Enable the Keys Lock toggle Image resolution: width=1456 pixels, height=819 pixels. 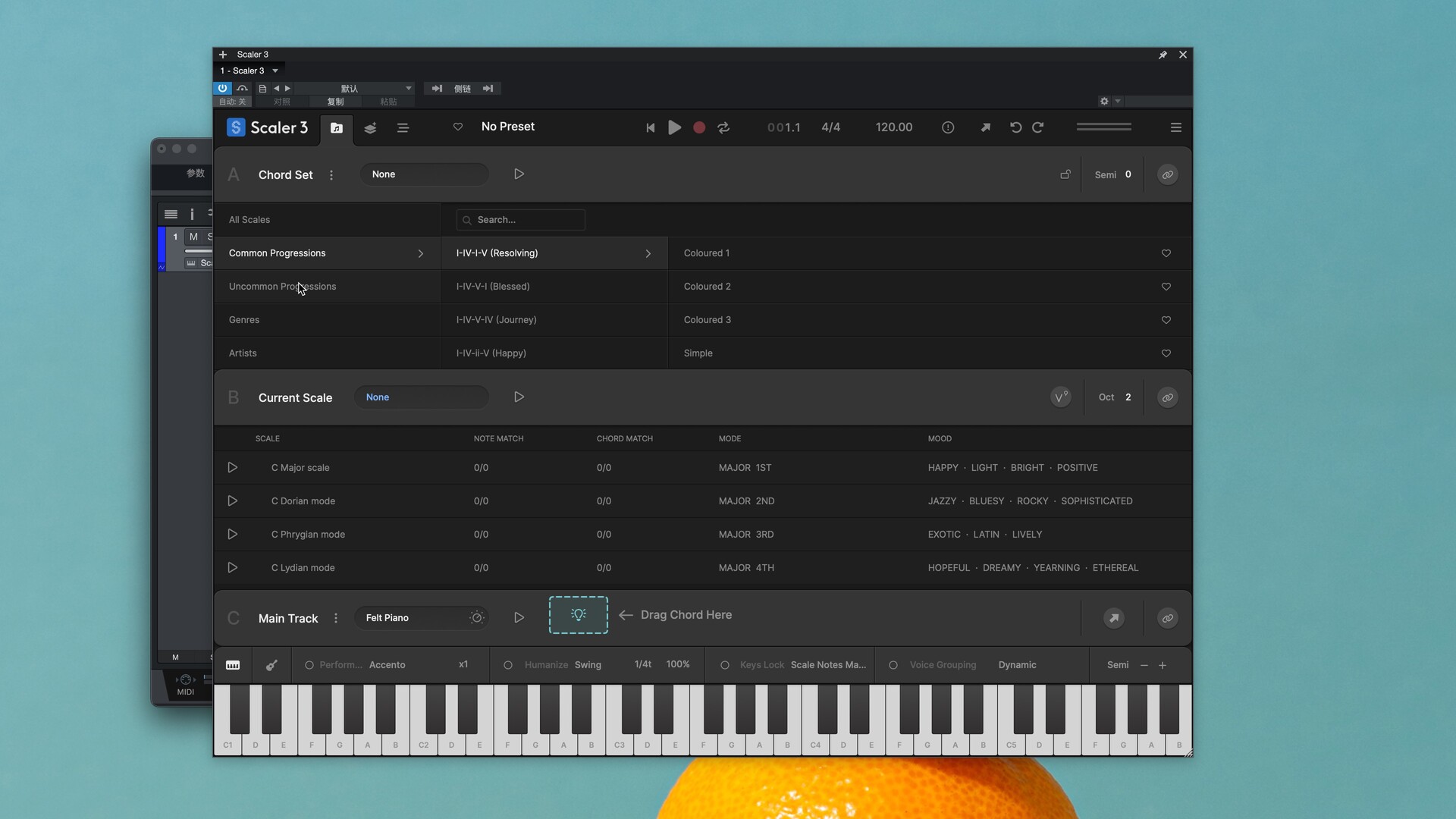click(x=725, y=665)
